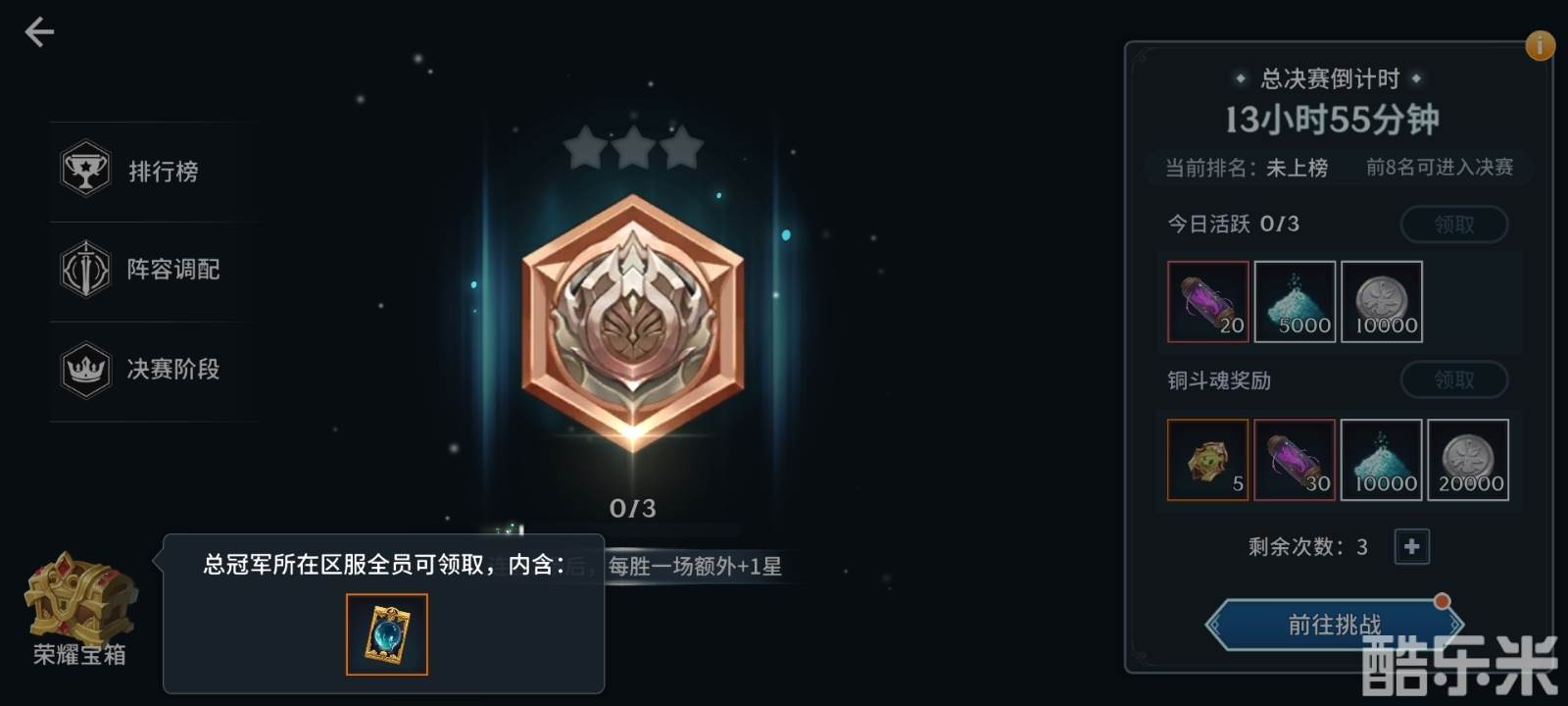Screen dimensions: 1568x706
Task: Tap the bronze rank badge emblem
Action: point(633,322)
